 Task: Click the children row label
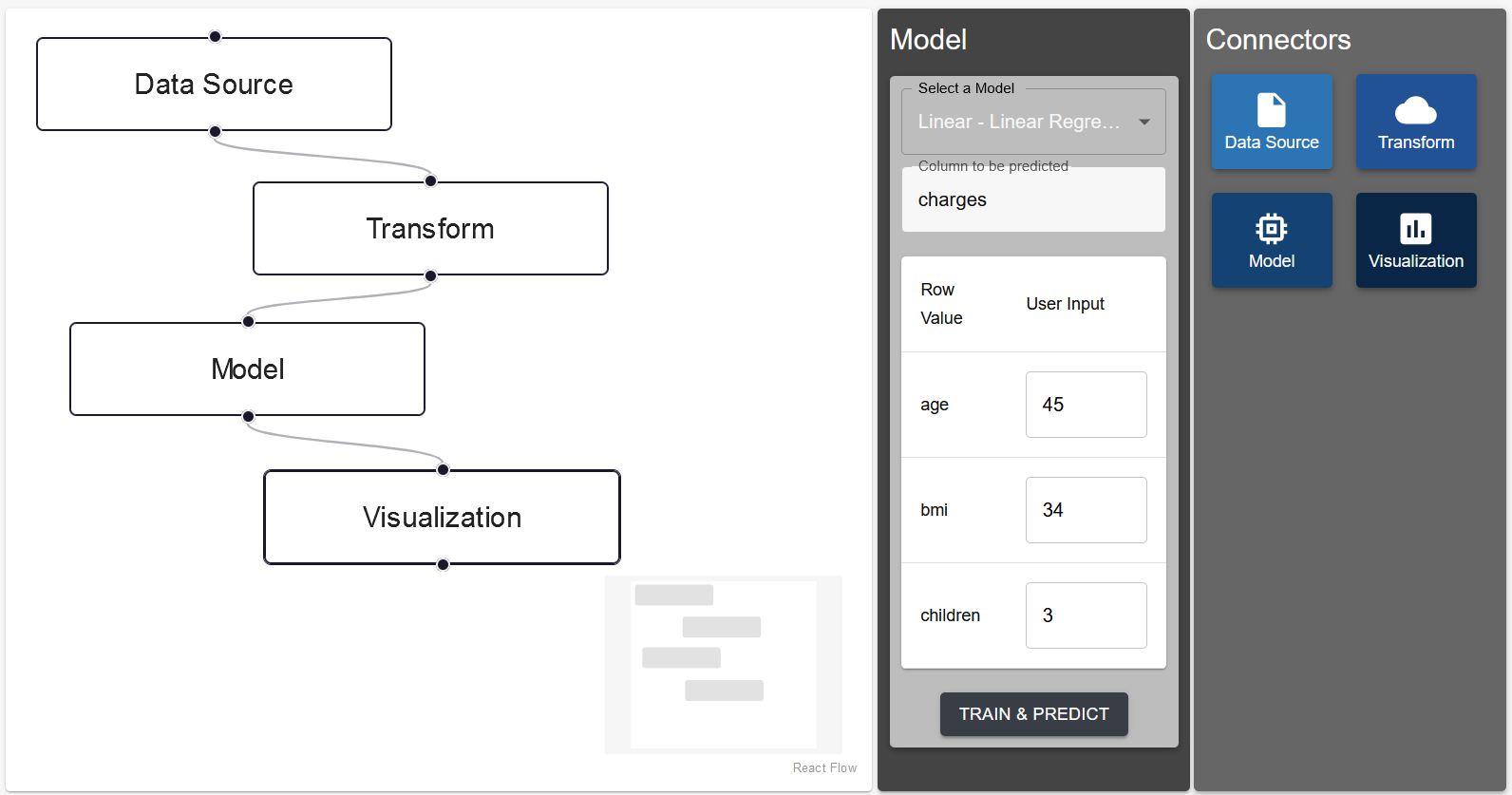950,615
